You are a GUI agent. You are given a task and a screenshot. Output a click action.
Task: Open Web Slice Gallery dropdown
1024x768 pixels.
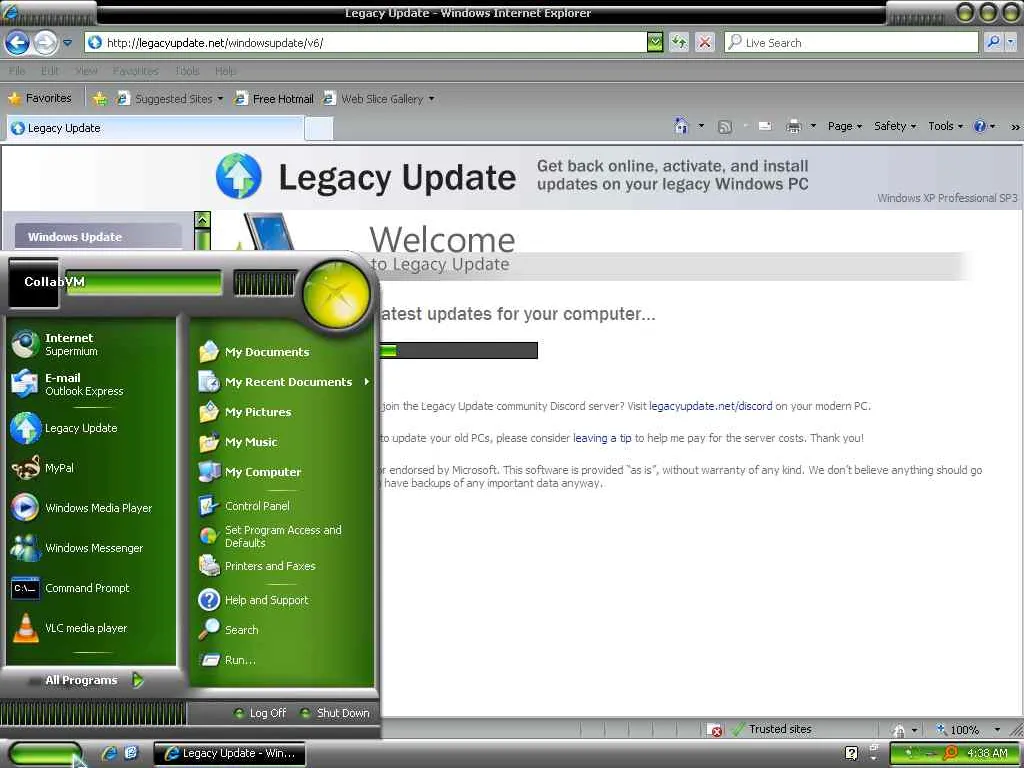(378, 99)
